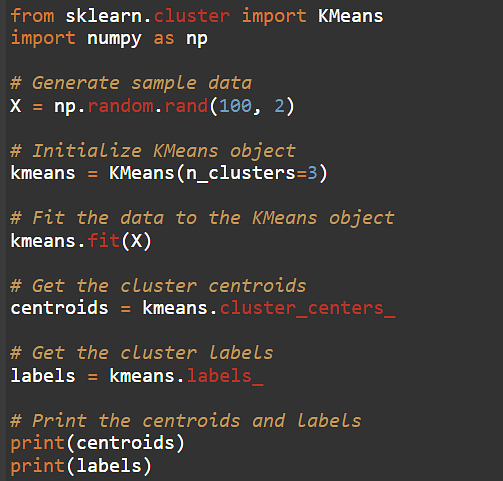Click the labels_ attribute

225,376
